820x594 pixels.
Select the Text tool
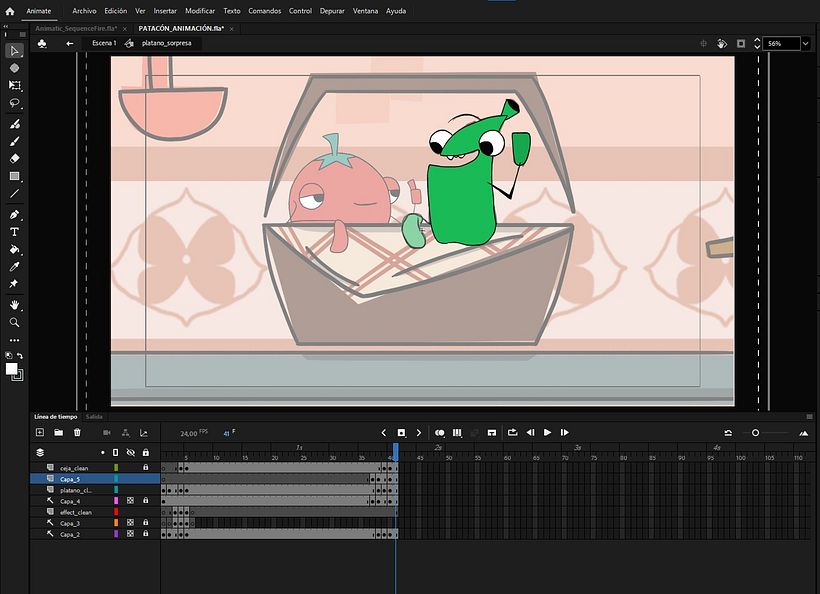[15, 232]
